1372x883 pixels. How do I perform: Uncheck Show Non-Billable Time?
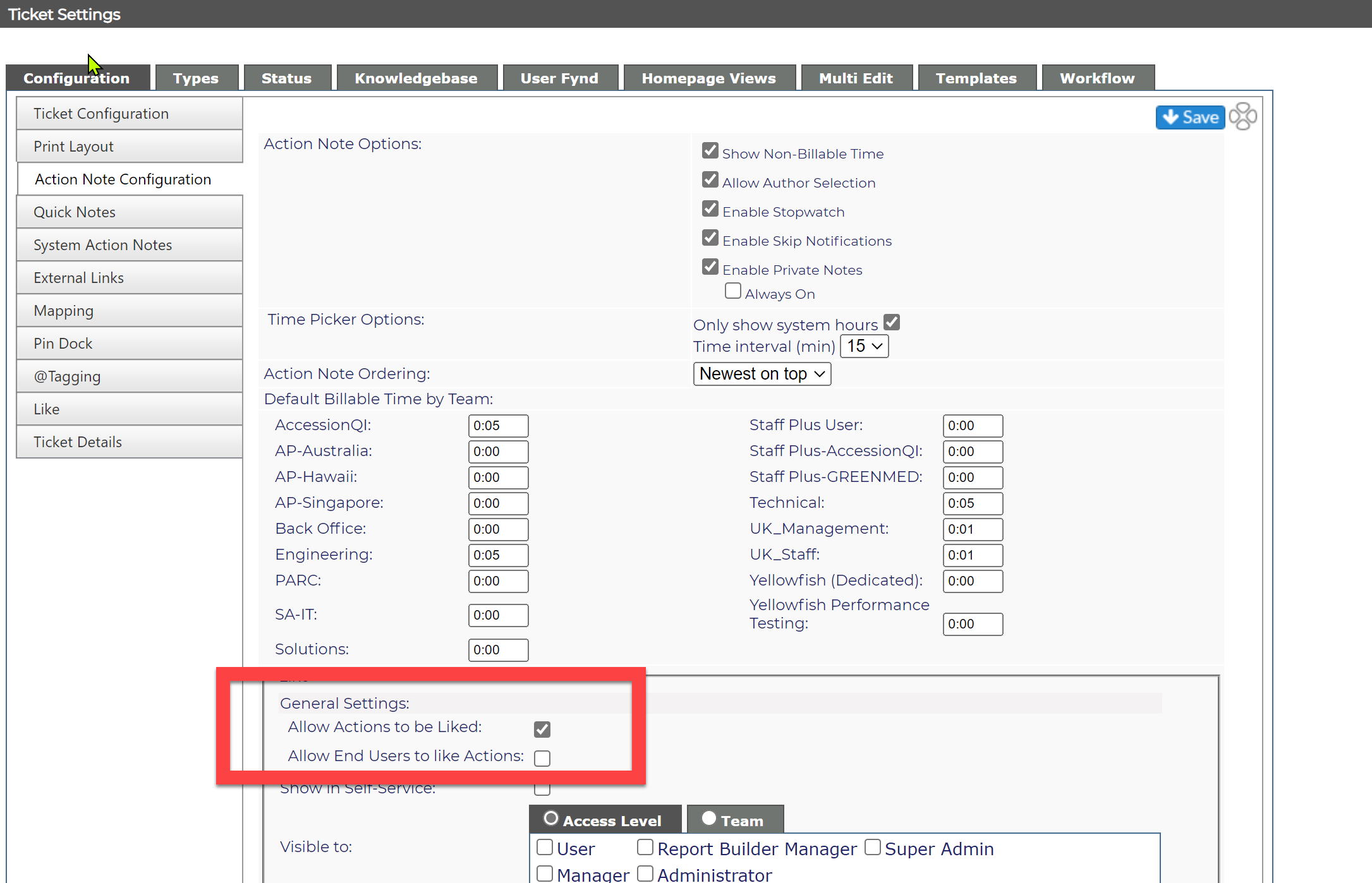(x=710, y=151)
